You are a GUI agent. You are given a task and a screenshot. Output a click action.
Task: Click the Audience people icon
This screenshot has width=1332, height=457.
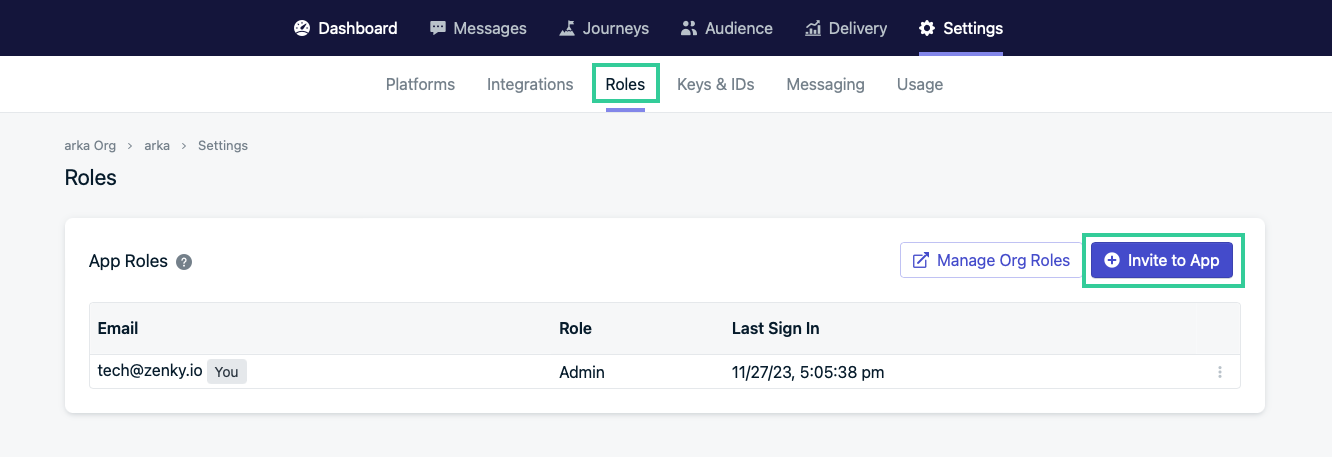pyautogui.click(x=689, y=28)
